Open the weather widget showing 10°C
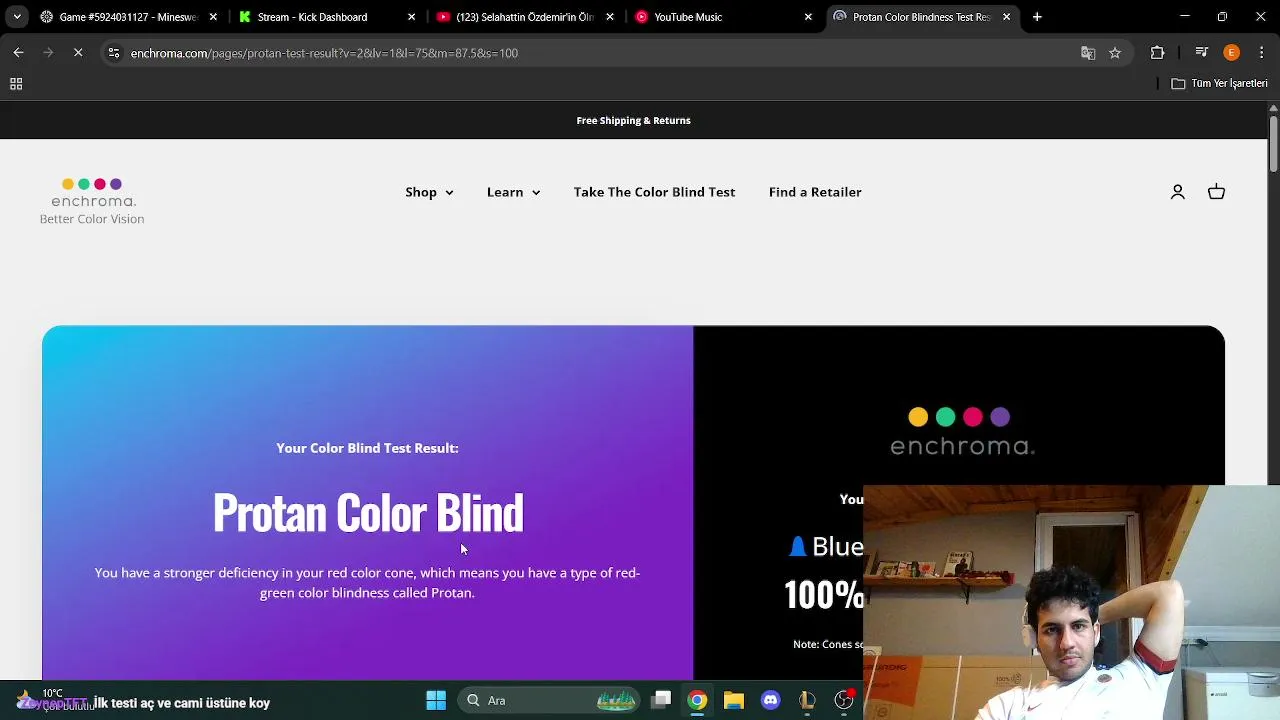This screenshot has height=720, width=1280. click(x=50, y=699)
